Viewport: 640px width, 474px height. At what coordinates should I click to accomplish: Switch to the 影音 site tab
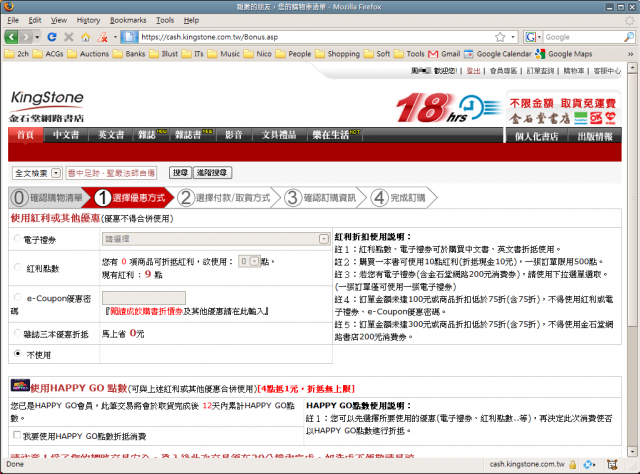pyautogui.click(x=234, y=135)
